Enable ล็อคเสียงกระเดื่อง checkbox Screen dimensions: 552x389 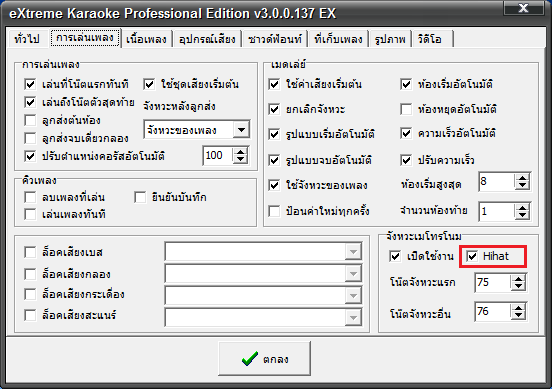tap(30, 294)
